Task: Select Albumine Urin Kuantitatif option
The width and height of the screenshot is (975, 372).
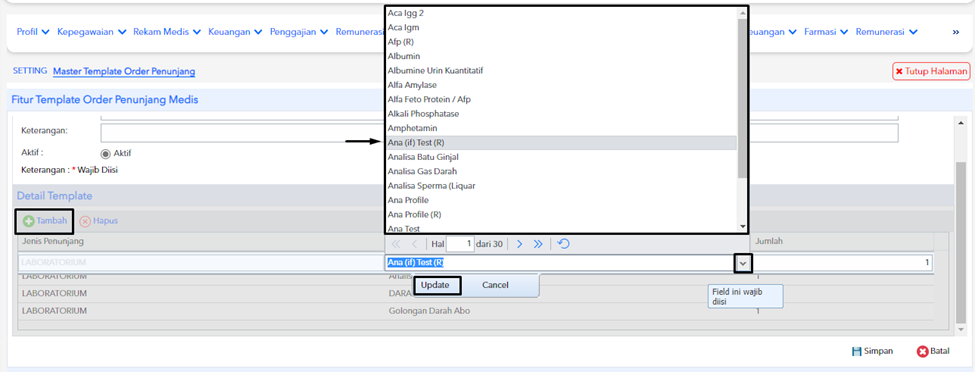Action: [x=561, y=70]
